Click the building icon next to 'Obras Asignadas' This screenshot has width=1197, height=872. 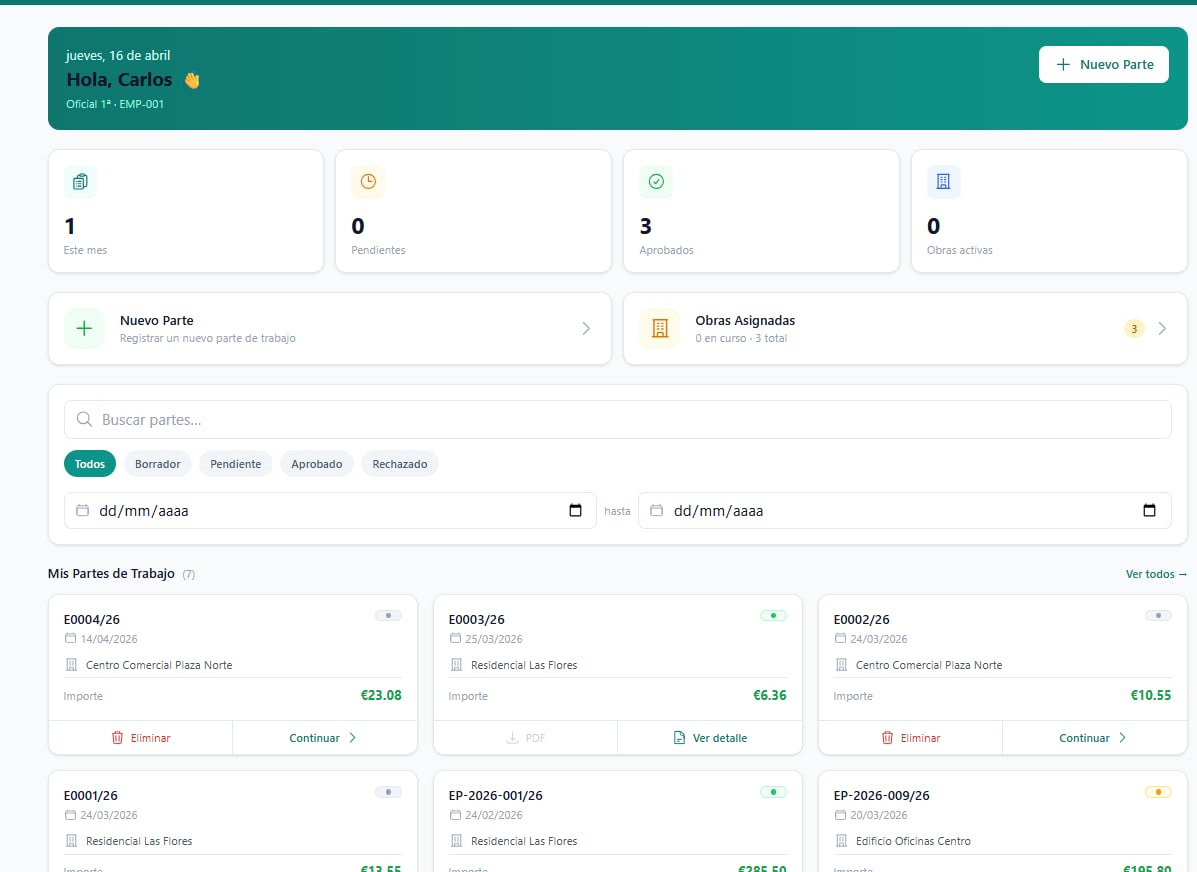[659, 328]
